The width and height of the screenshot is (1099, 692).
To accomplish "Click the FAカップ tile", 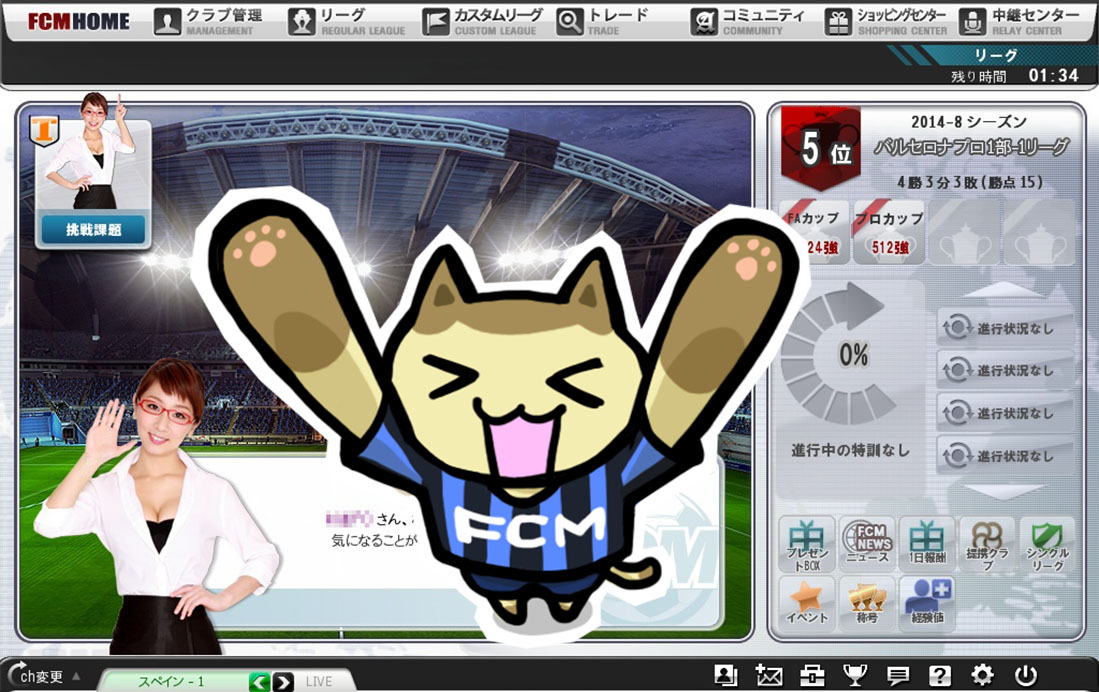I will (814, 233).
